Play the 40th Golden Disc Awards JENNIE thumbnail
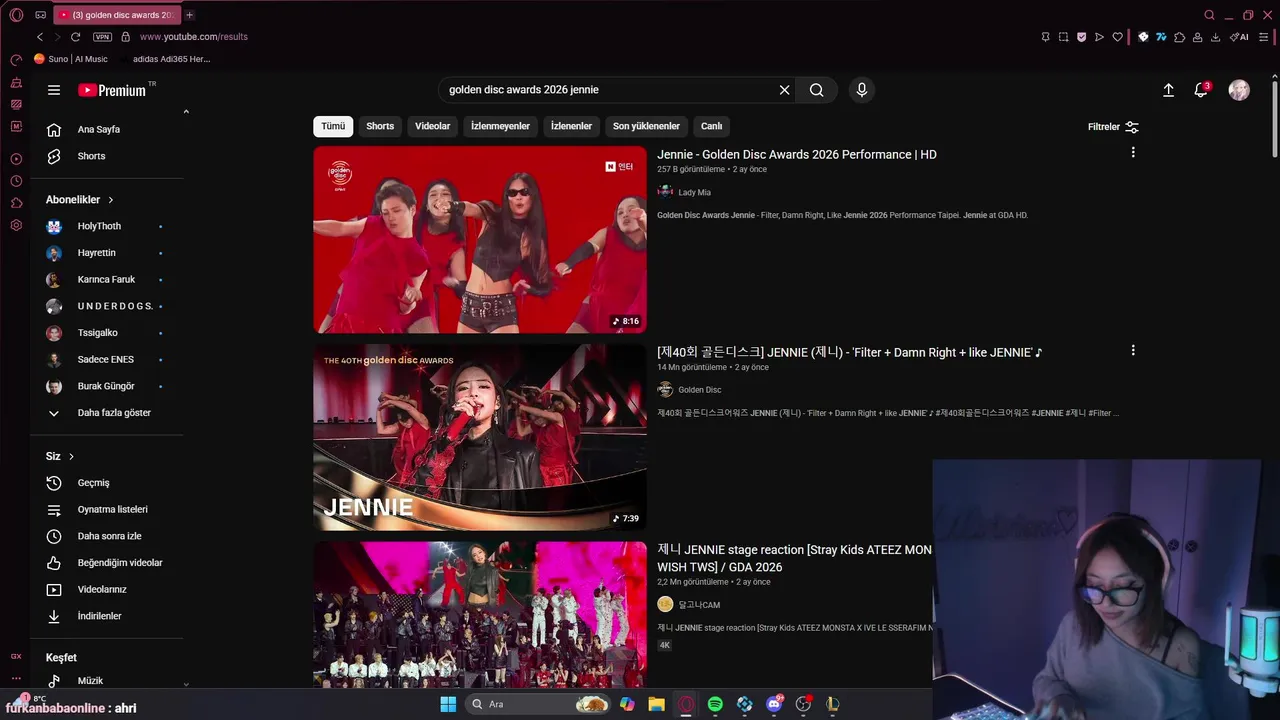 (x=480, y=437)
